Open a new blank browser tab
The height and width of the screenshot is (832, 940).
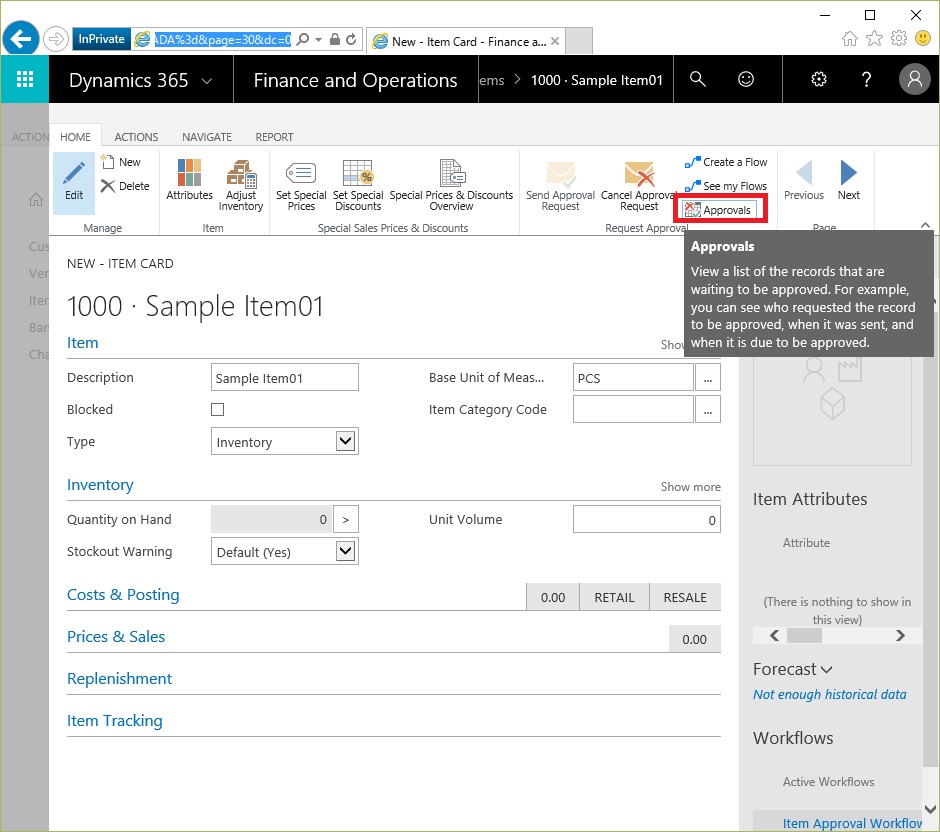(x=579, y=41)
